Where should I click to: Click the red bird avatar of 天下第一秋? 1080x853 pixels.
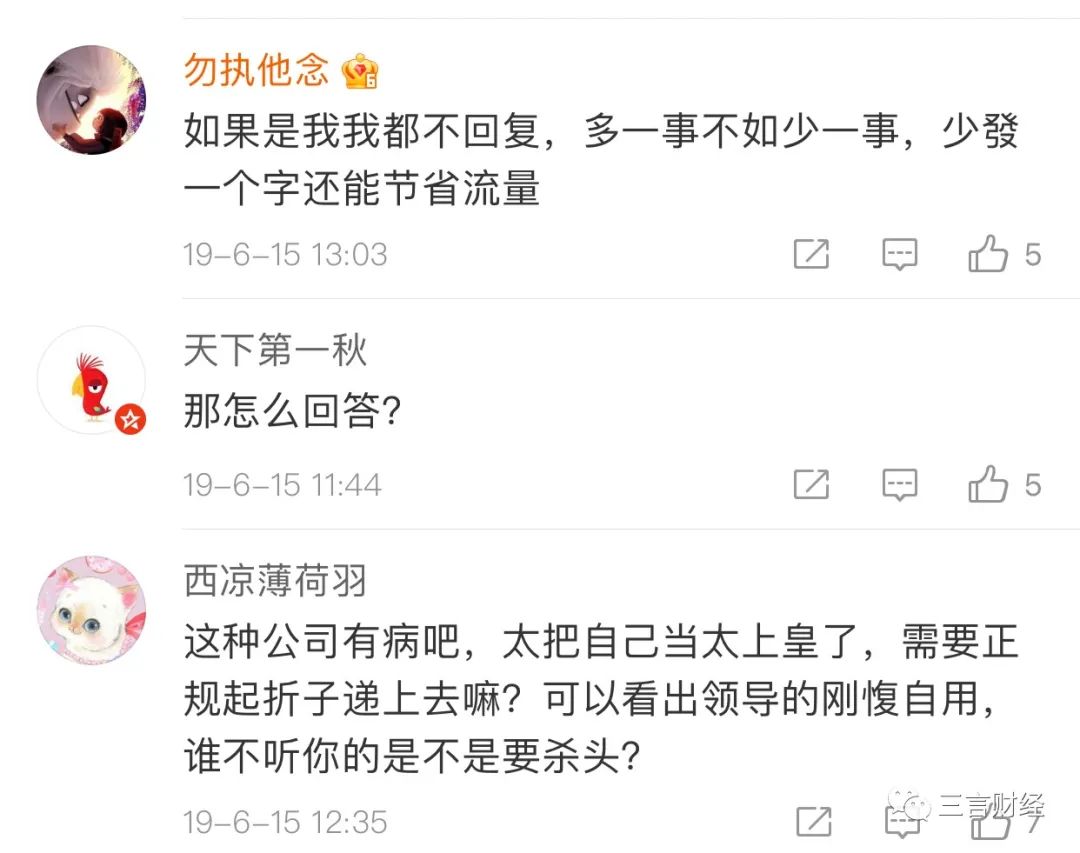click(92, 380)
